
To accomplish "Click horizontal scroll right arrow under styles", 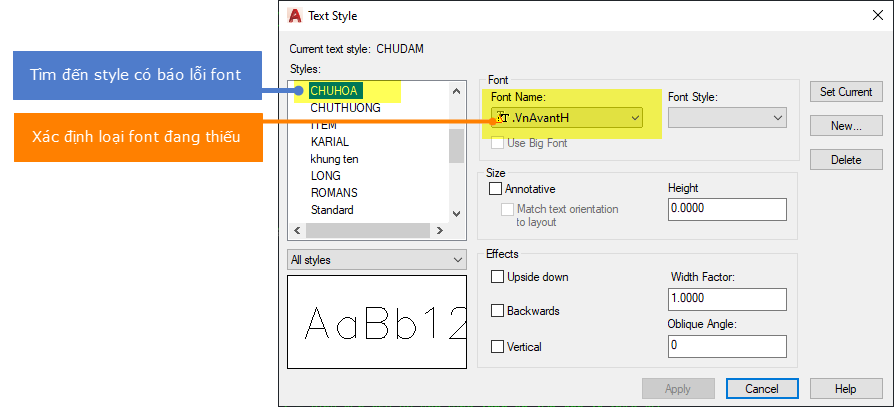I will point(440,231).
